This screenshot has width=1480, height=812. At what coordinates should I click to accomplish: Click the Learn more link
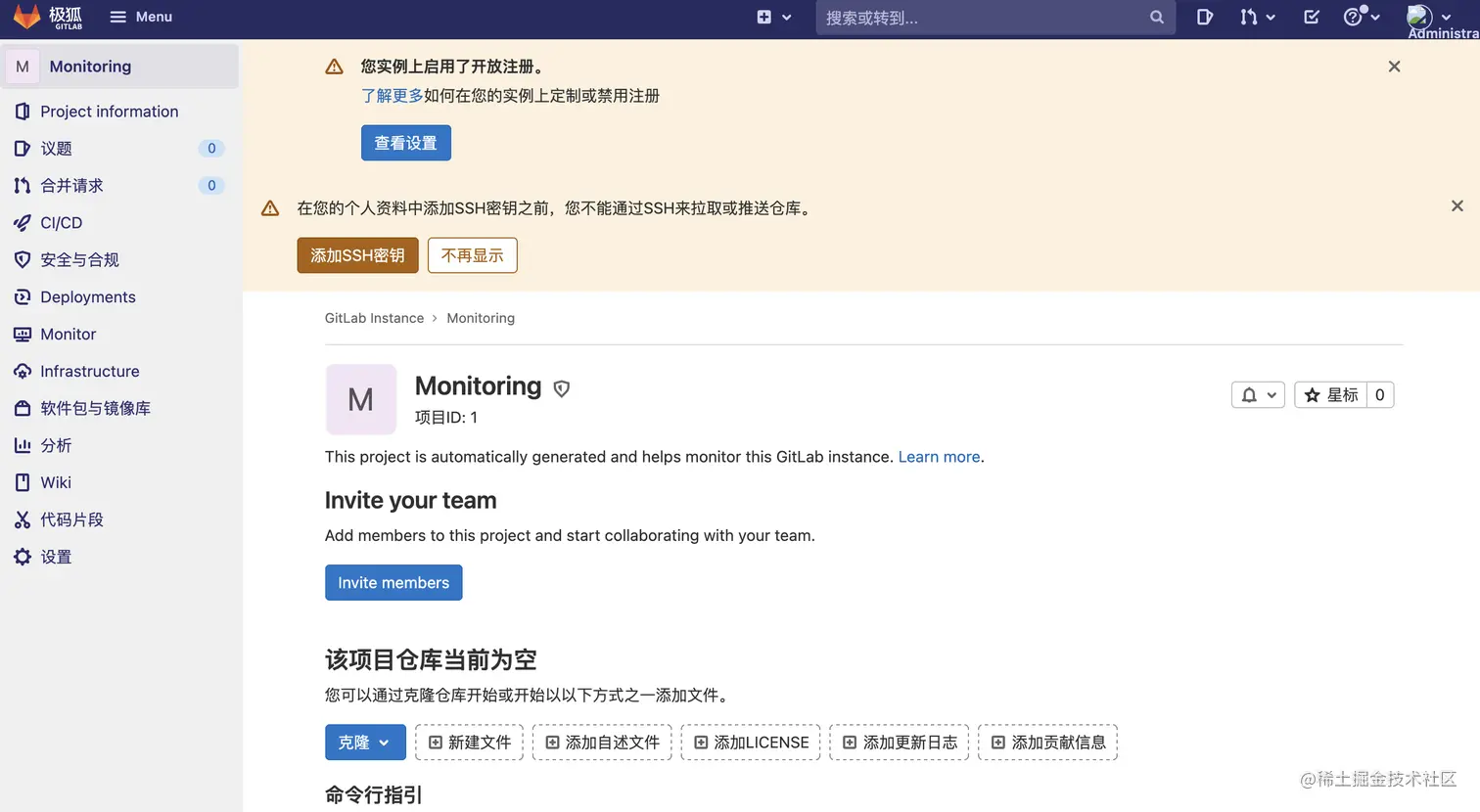click(x=939, y=457)
